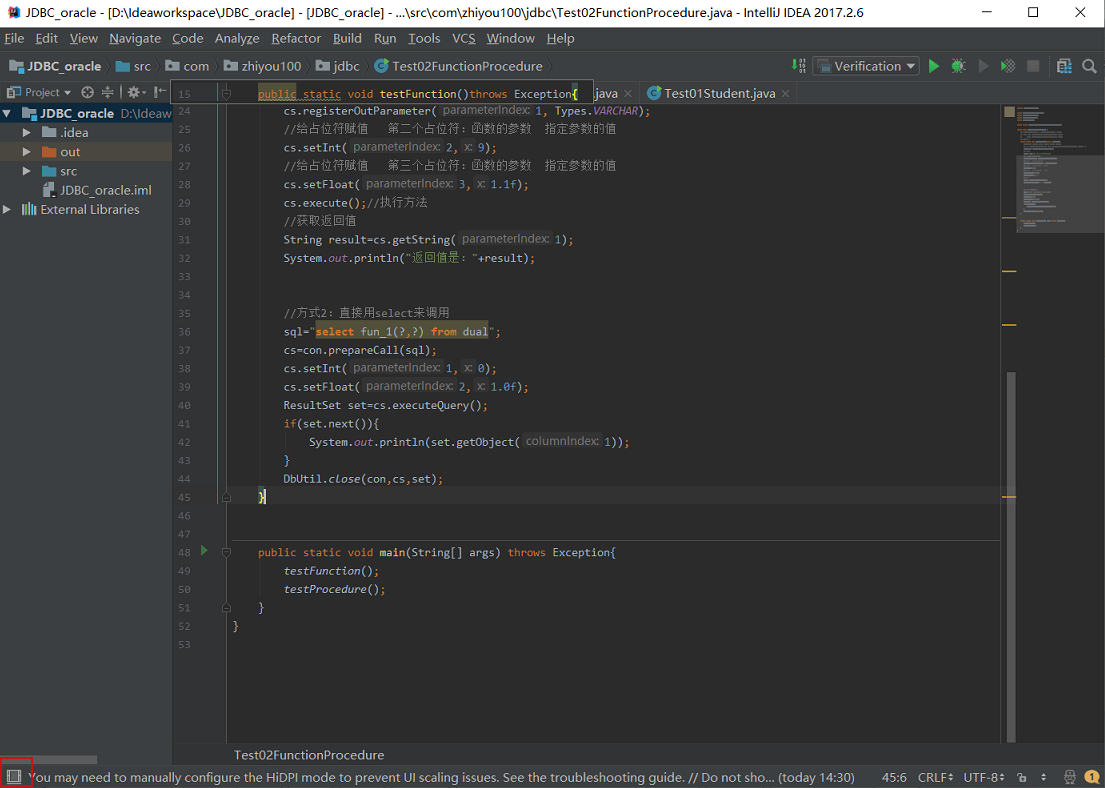Click the 45:6 cursor position indicator

tap(894, 777)
